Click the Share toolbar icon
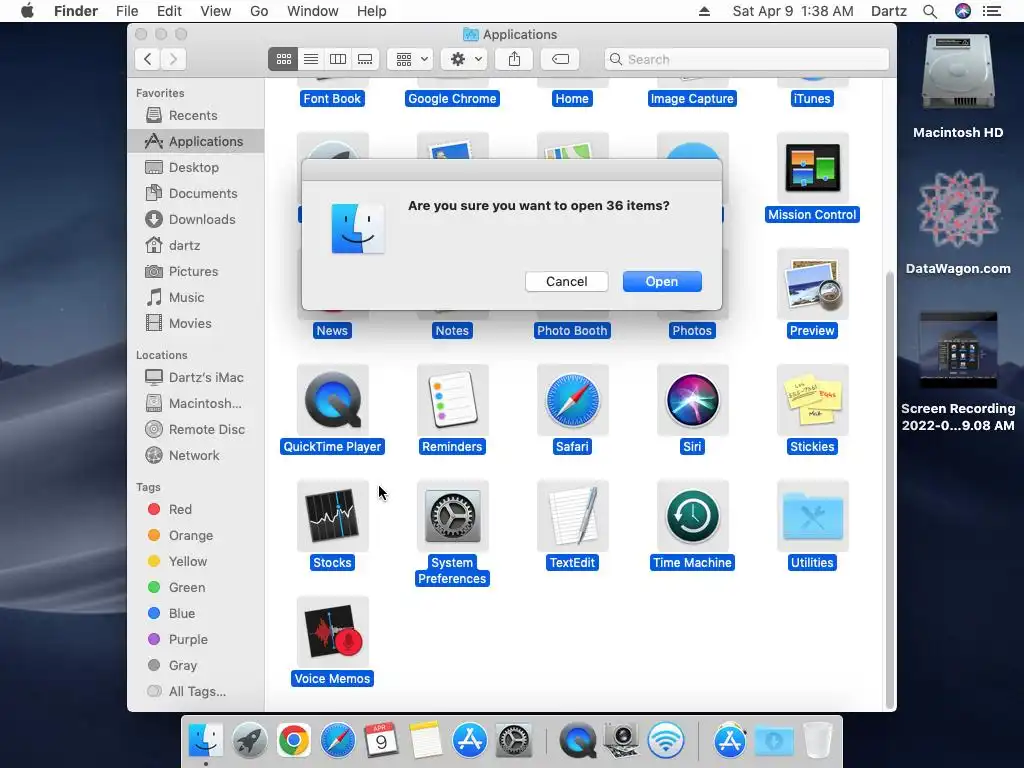 (514, 59)
